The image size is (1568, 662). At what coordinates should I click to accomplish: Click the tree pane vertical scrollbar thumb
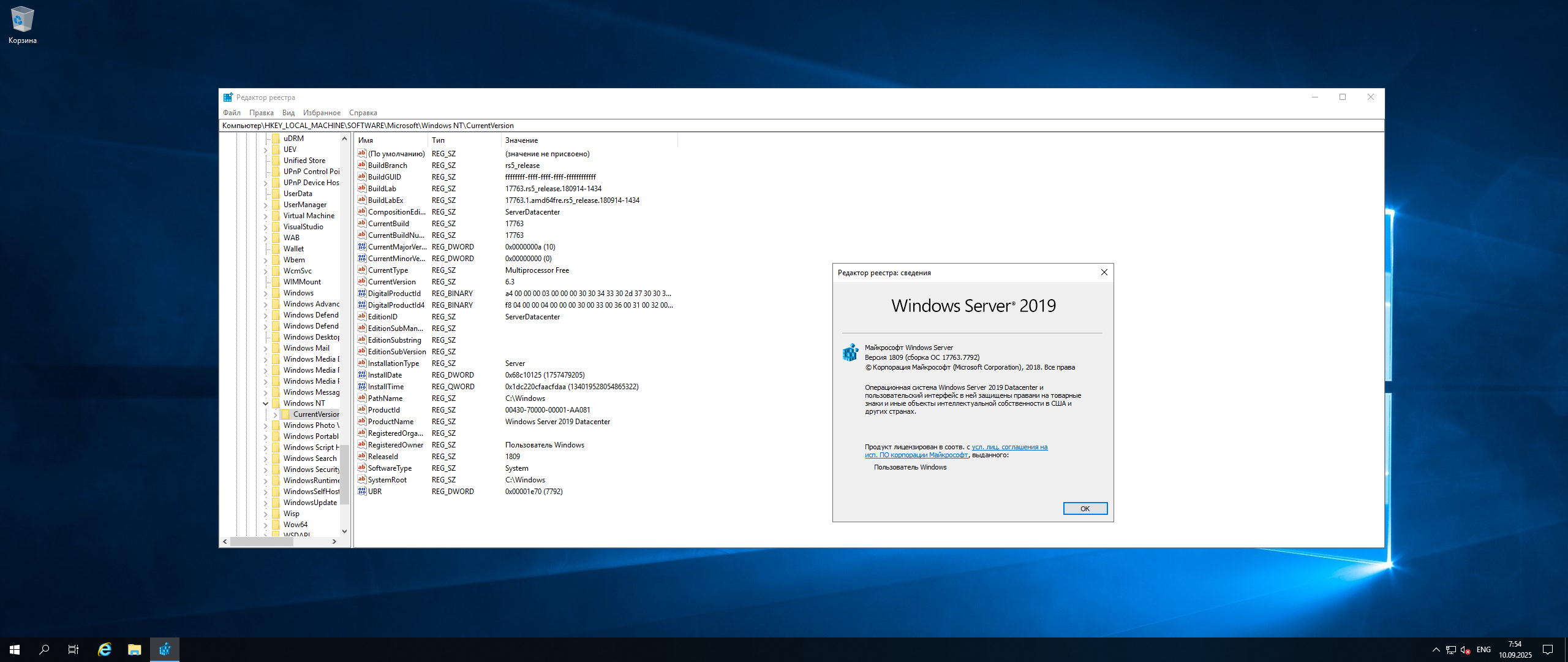point(344,474)
